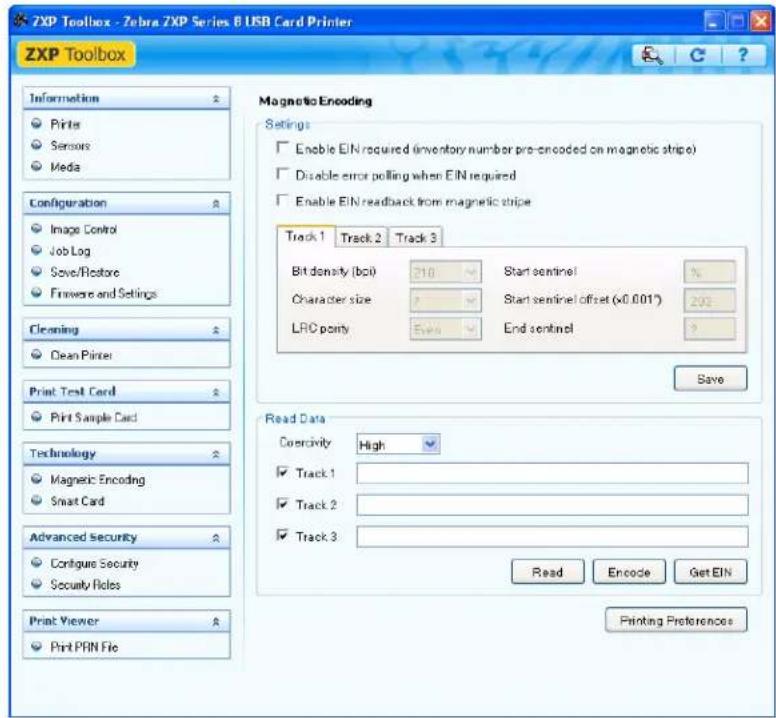Click the Get EIN button

710,572
